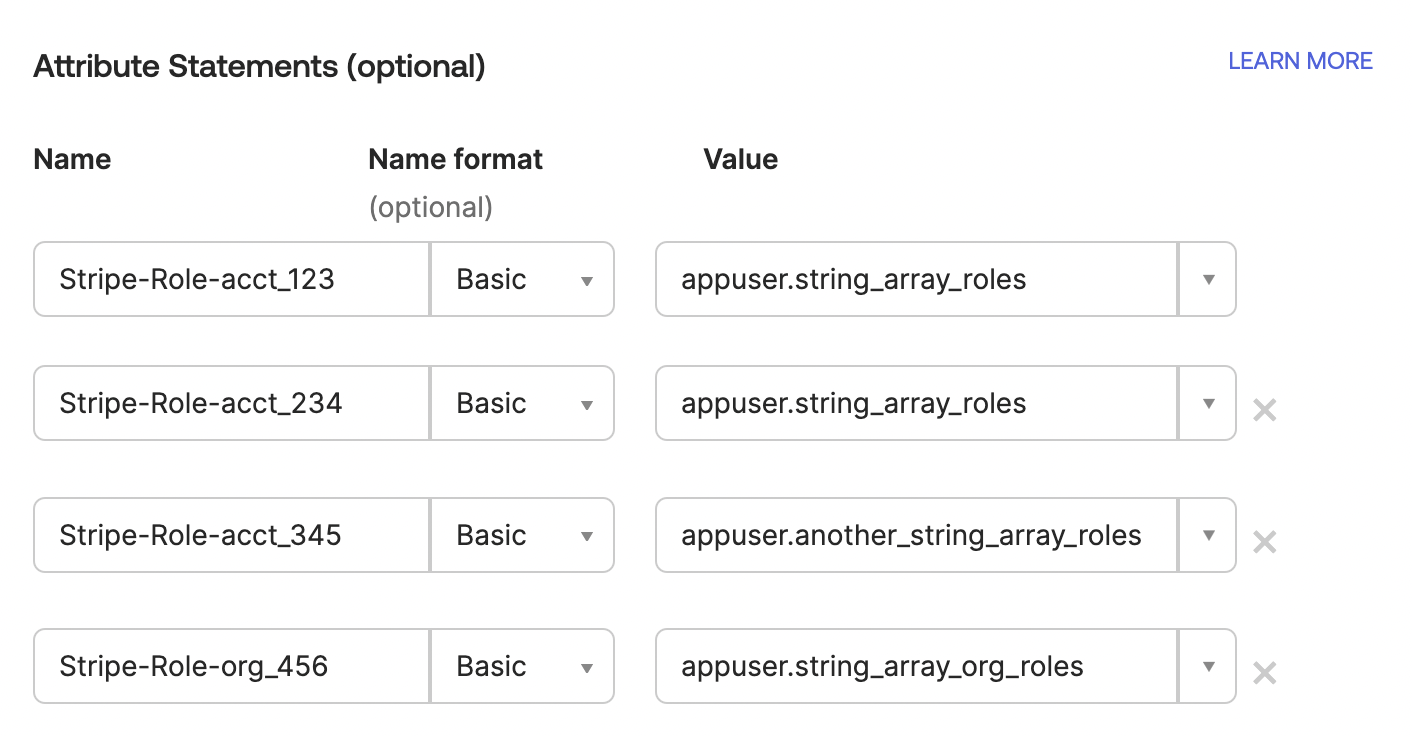Open Name format dropdown for Stripe-Role-acct_345
The height and width of the screenshot is (736, 1412).
pyautogui.click(x=522, y=535)
